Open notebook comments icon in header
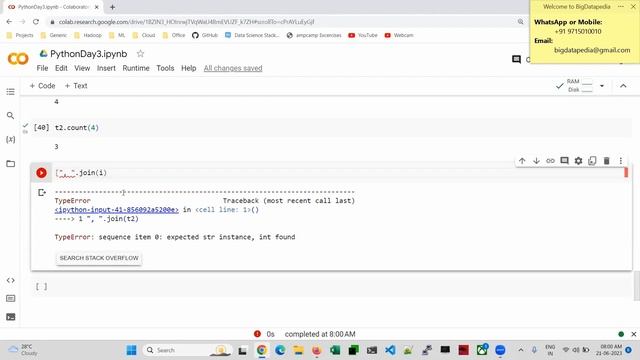Screen dimensions: 640x360 [x=516, y=60]
